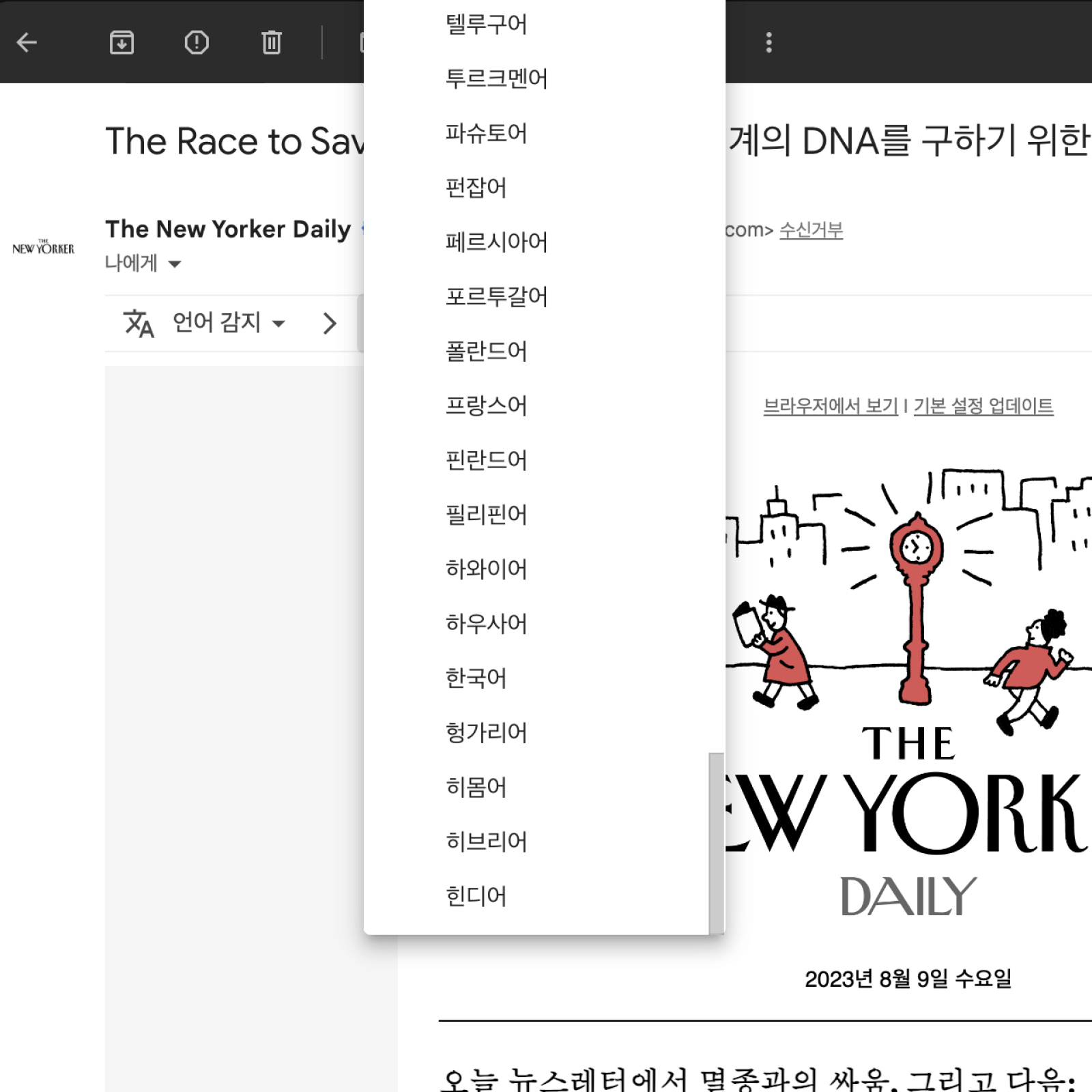Click the translate icon in translation bar
The image size is (1092, 1092).
tap(139, 323)
